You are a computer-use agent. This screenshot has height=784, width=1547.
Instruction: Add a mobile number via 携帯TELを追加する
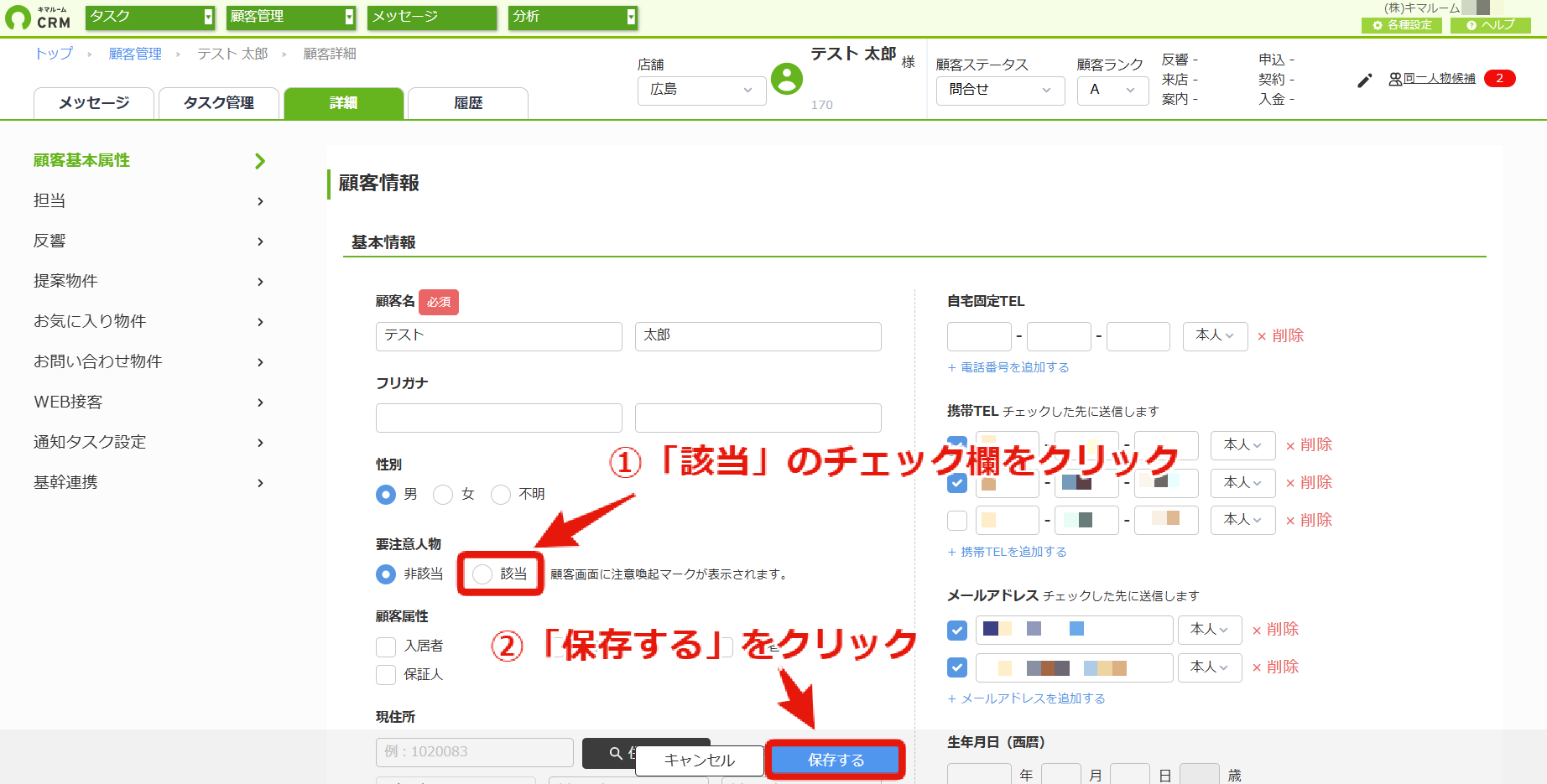pos(1007,552)
